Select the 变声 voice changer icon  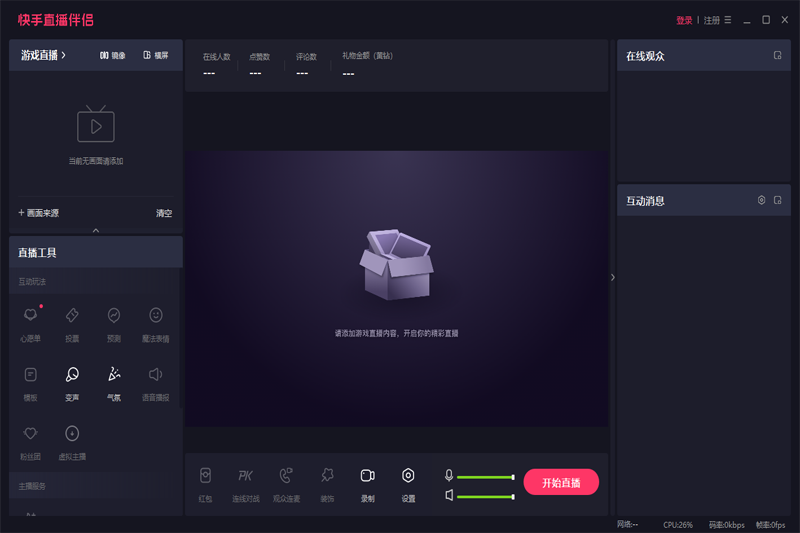point(72,375)
